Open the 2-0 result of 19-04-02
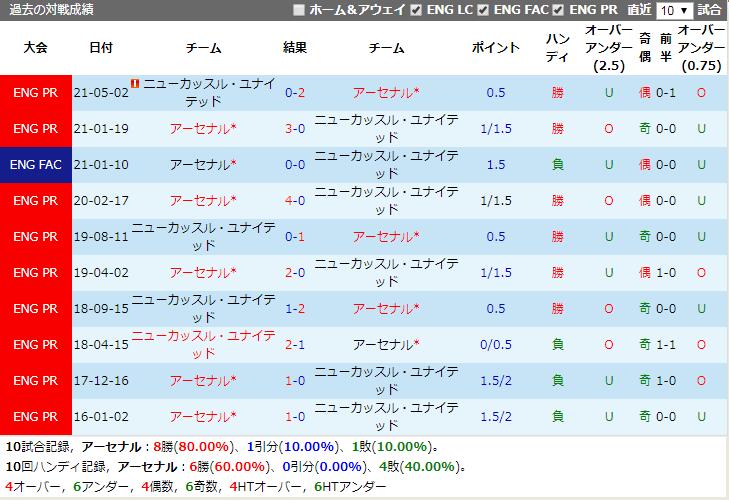The width and height of the screenshot is (729, 500). [x=295, y=273]
